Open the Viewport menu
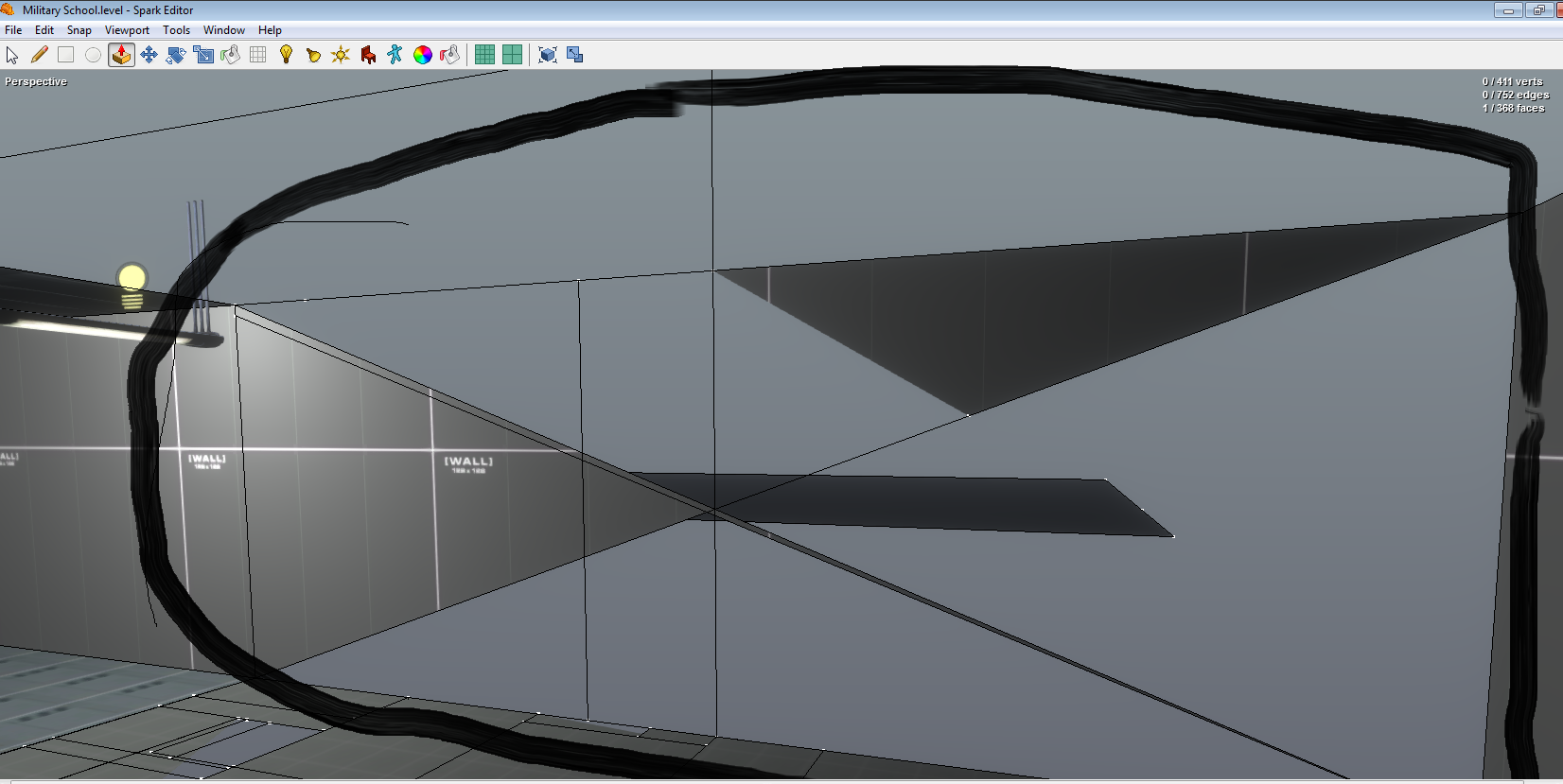The image size is (1563, 784). pyautogui.click(x=127, y=30)
